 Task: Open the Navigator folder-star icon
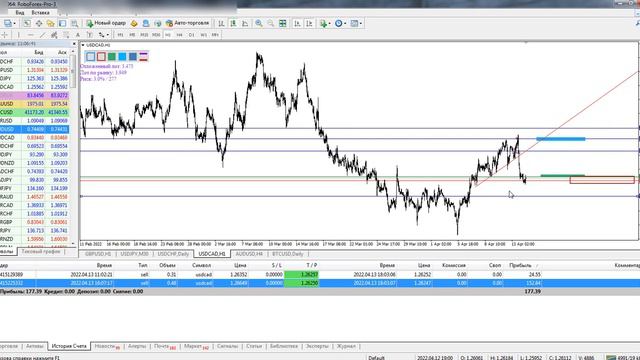click(x=51, y=23)
